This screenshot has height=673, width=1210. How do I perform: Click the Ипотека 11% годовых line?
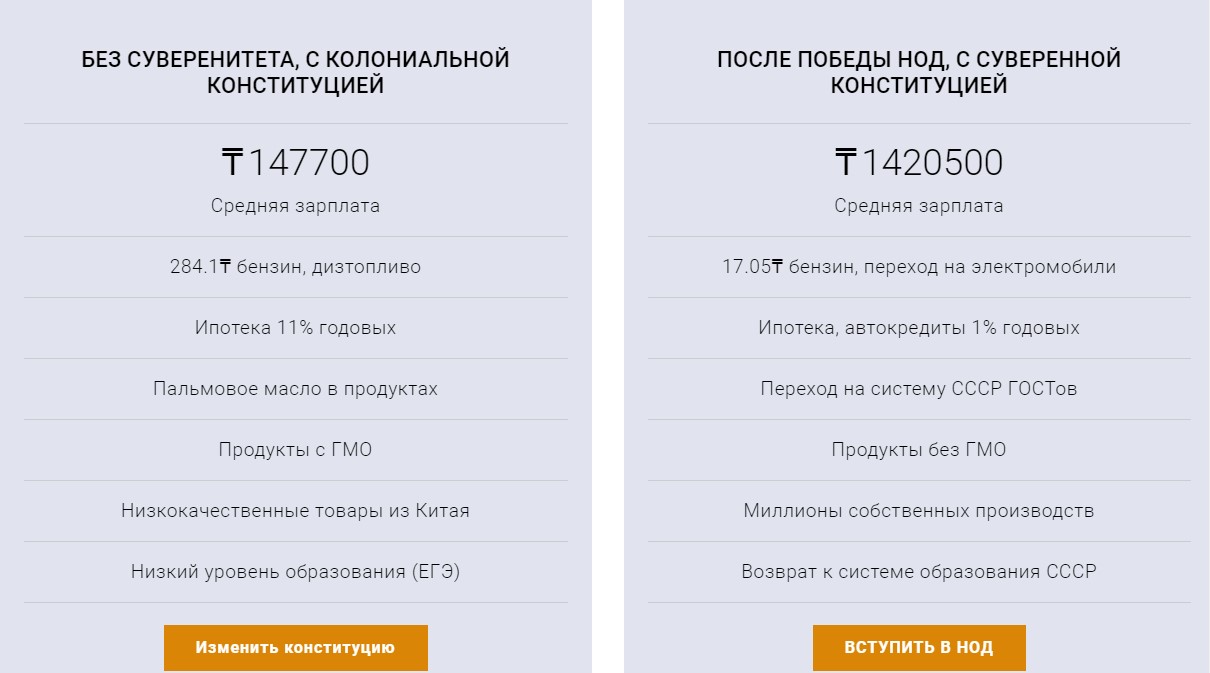[296, 328]
